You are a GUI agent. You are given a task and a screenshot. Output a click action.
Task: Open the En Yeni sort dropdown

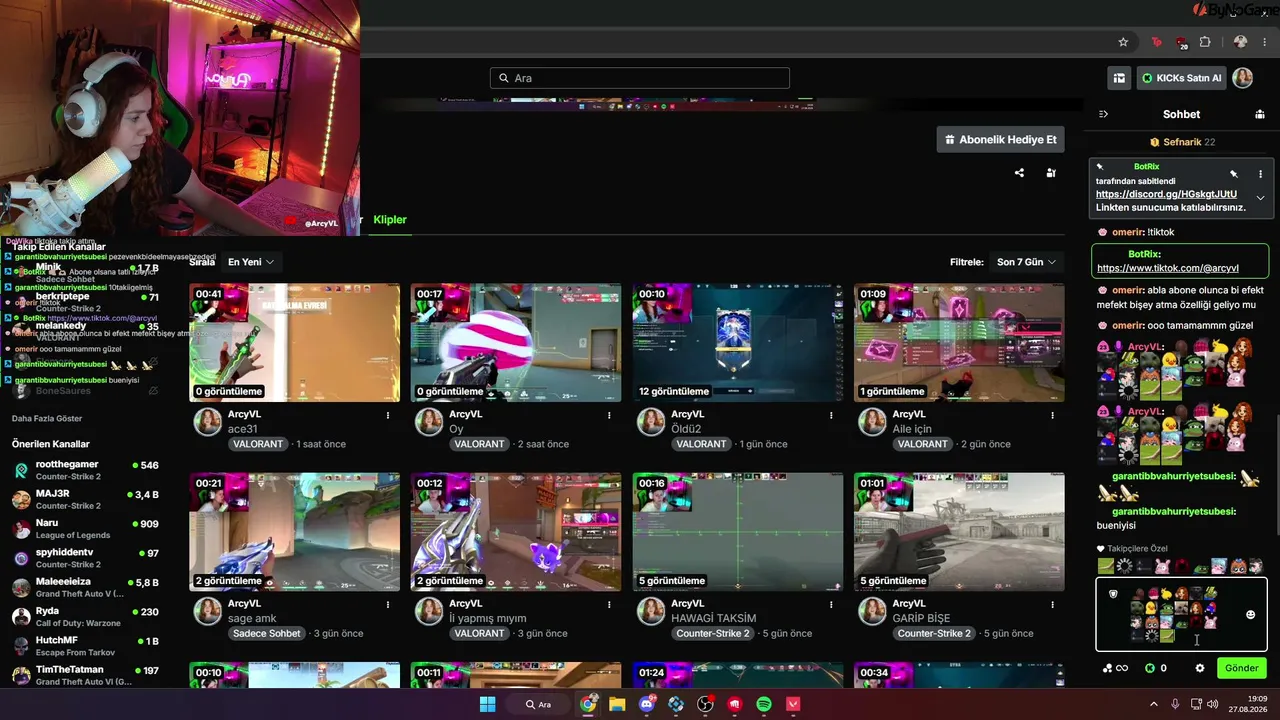[x=251, y=262]
